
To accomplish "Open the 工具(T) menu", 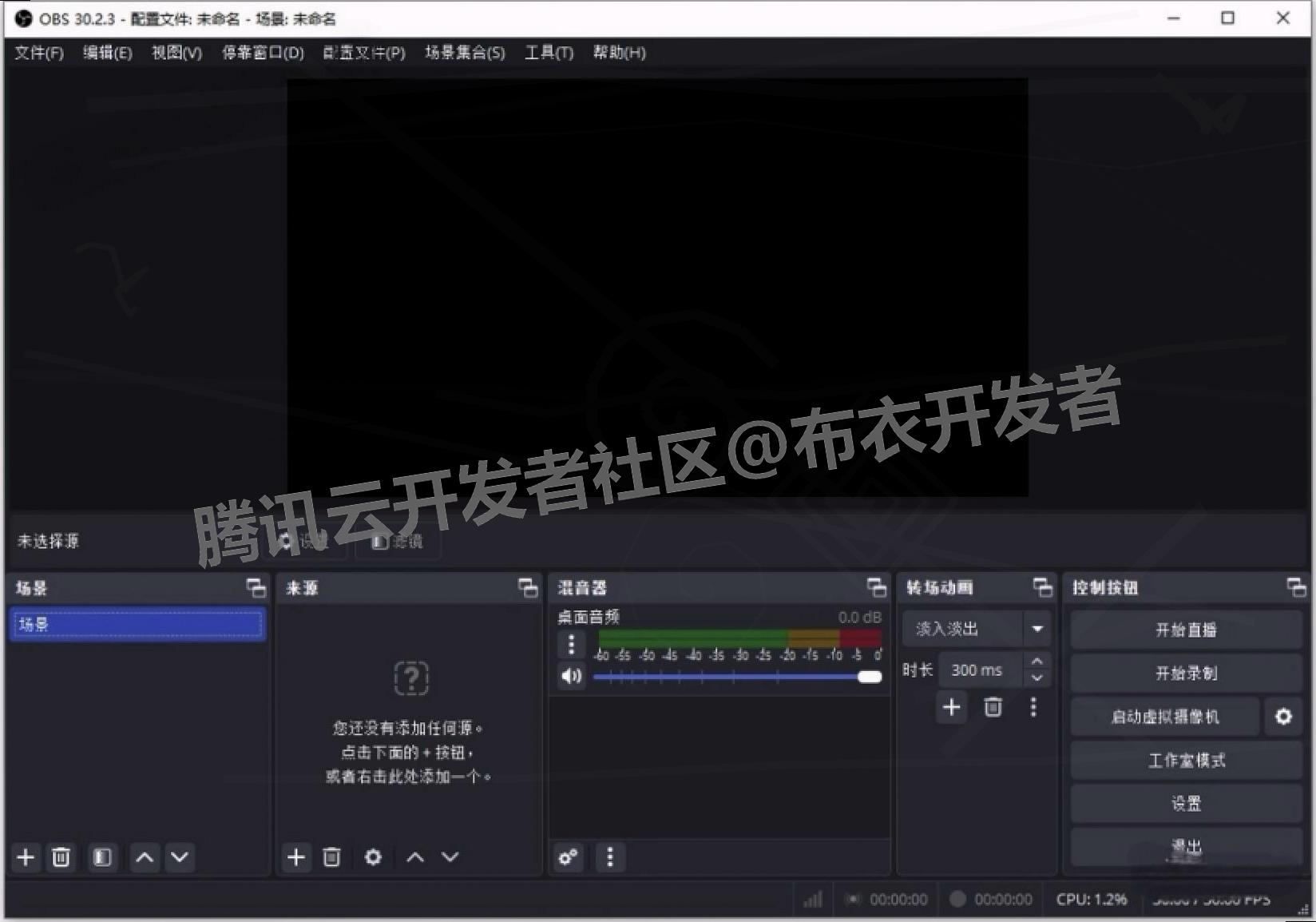I will (x=549, y=53).
